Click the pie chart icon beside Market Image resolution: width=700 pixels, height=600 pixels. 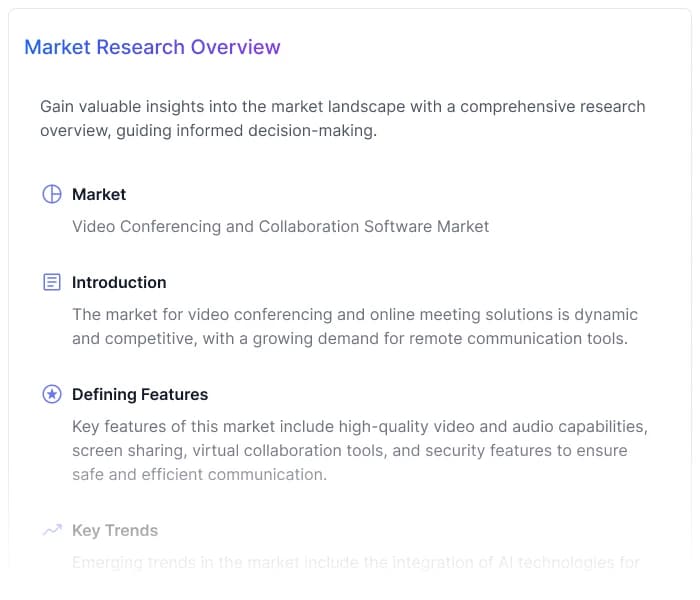pos(52,194)
